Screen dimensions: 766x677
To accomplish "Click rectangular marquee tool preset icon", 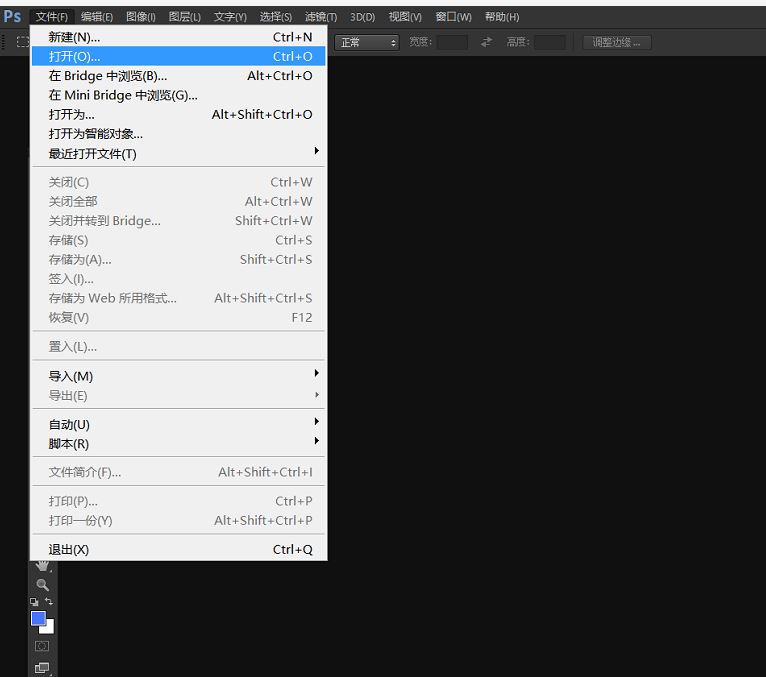I will point(22,42).
